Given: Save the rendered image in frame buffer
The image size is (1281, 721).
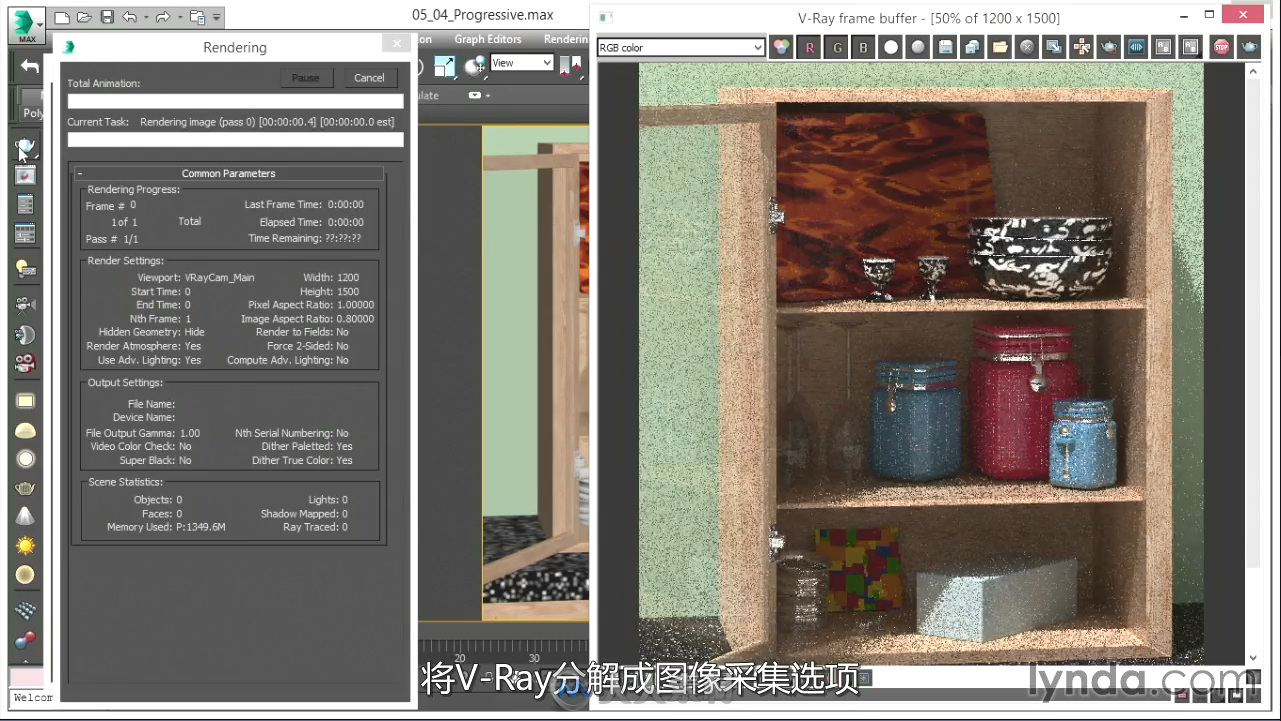Looking at the screenshot, I should [944, 47].
